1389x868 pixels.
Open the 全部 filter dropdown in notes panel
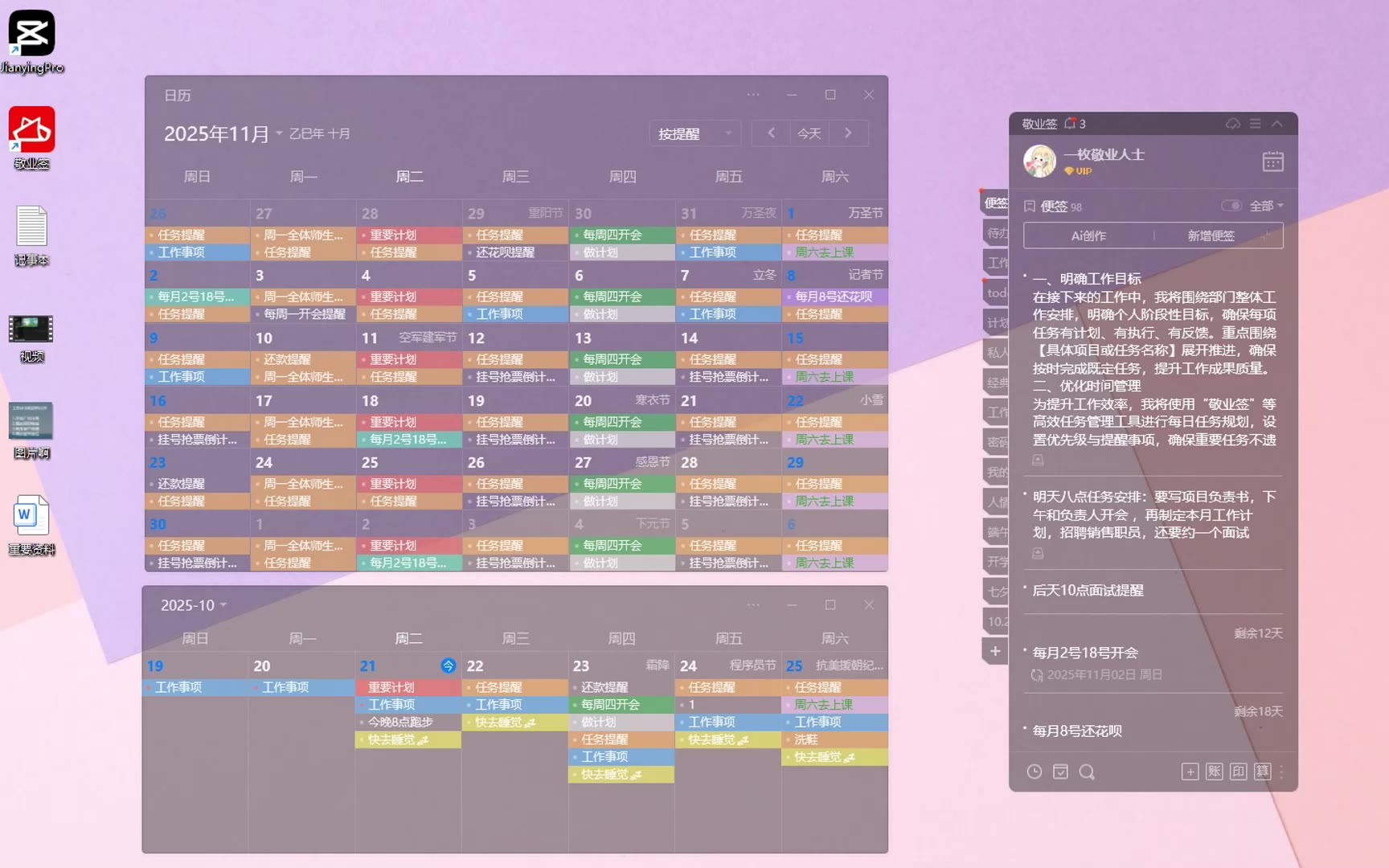[1267, 206]
